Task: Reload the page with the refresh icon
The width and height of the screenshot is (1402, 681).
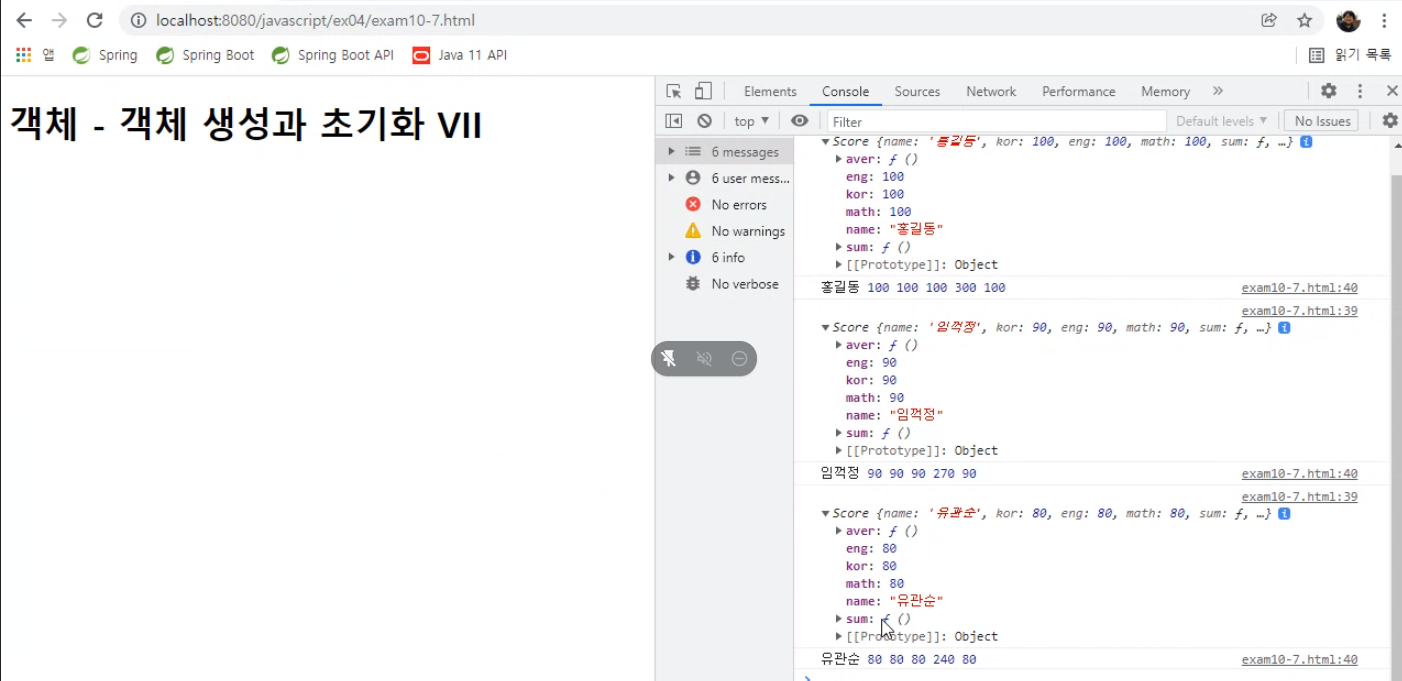Action: (94, 20)
